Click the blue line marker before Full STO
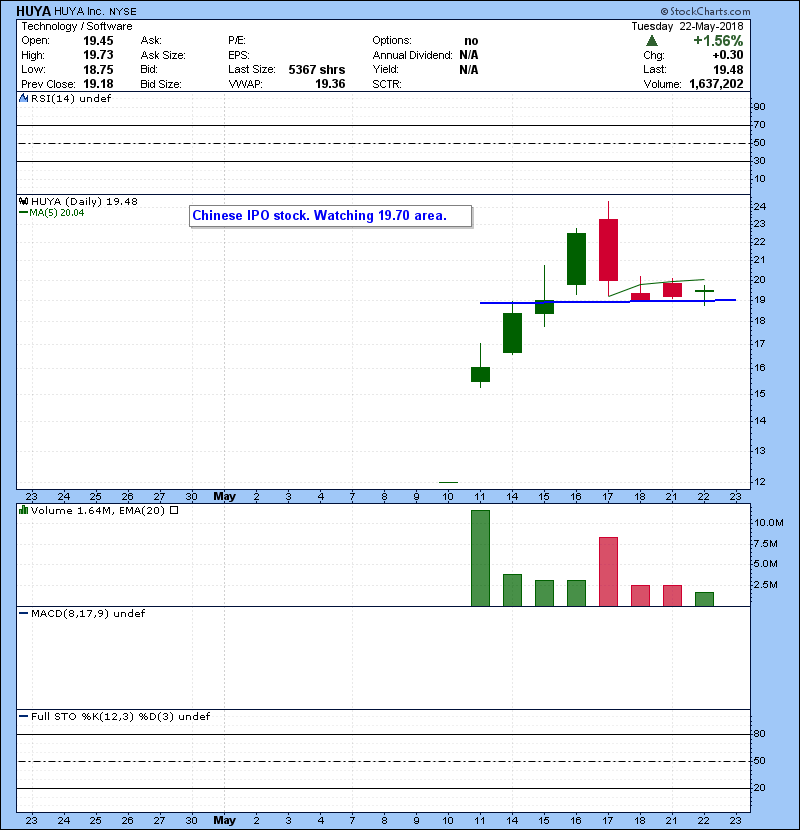 23,717
